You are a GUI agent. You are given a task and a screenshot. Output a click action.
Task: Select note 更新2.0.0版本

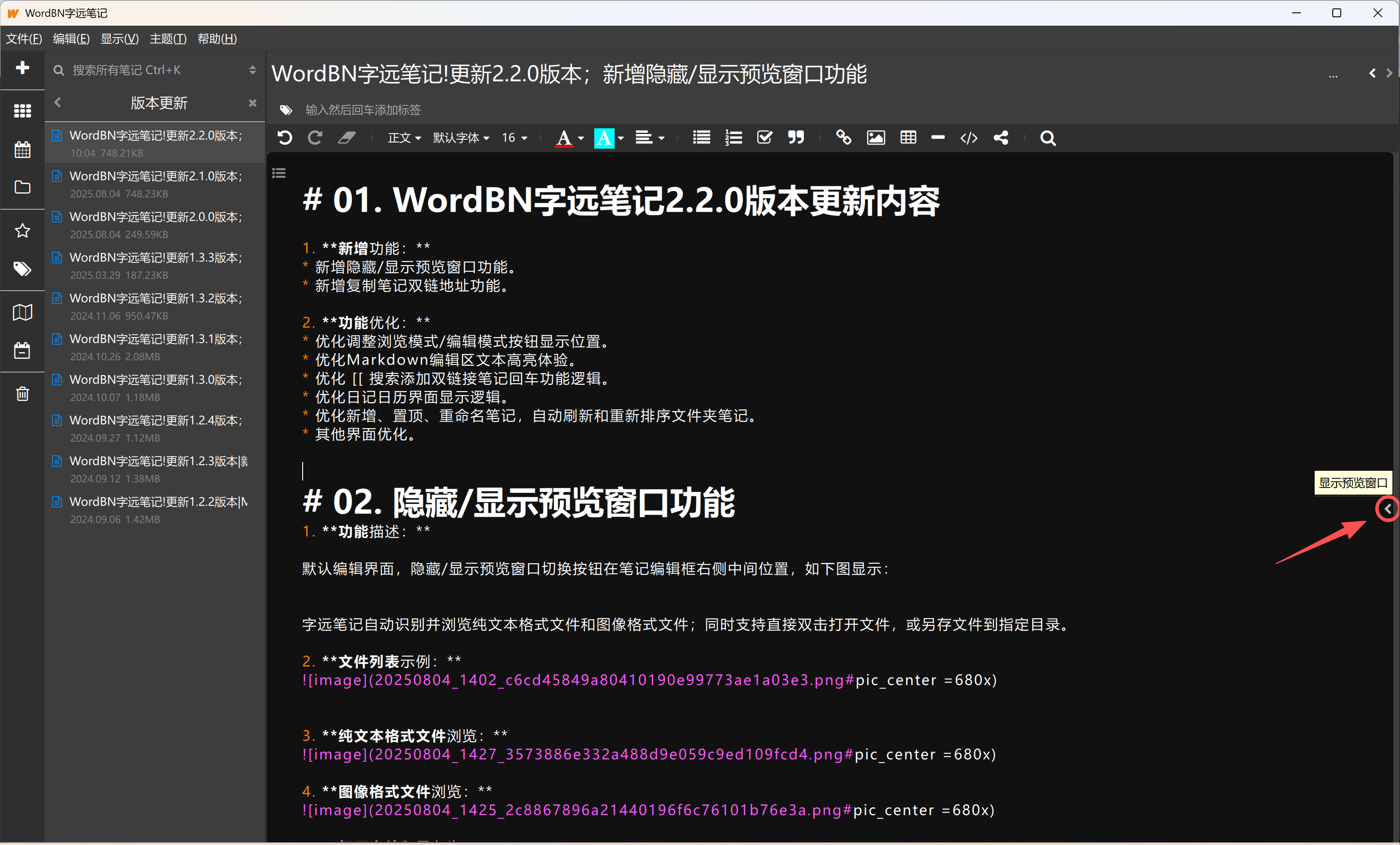(x=155, y=224)
